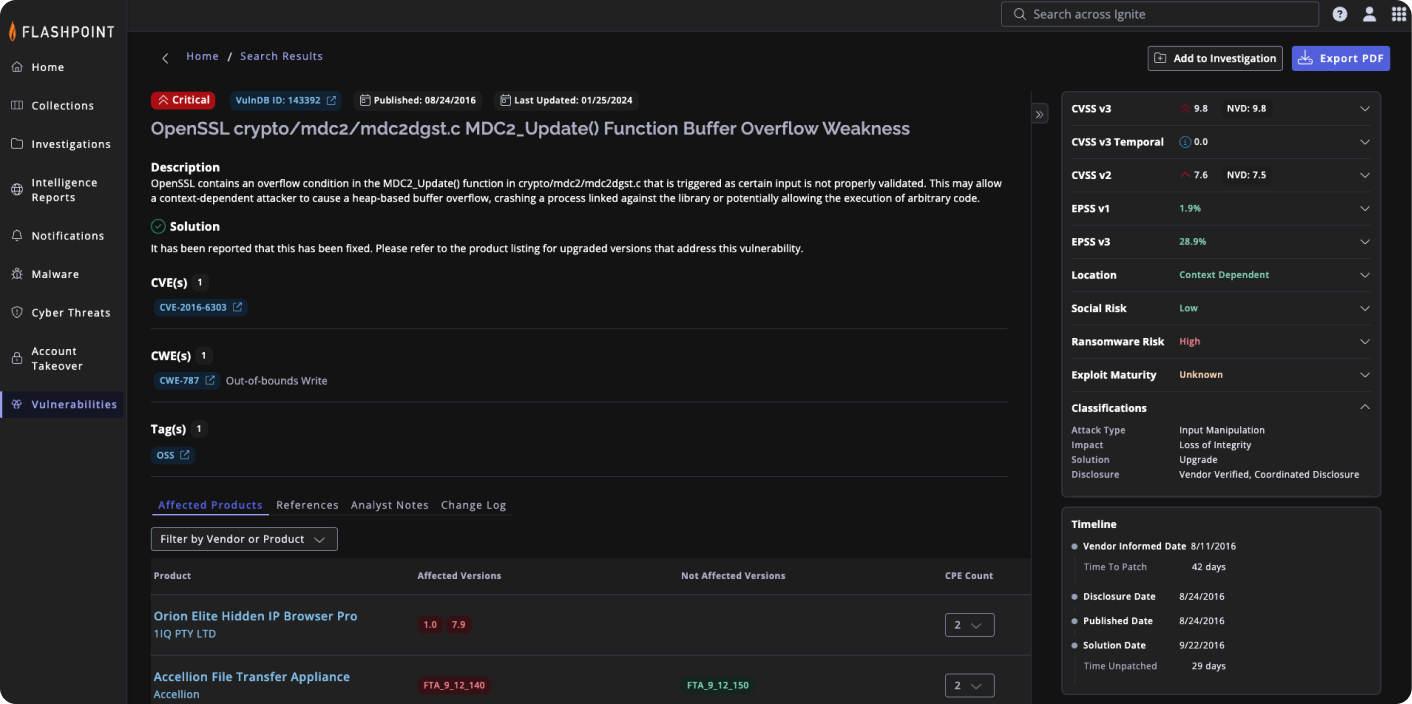
Task: Click the search magnifier icon
Action: point(1020,14)
